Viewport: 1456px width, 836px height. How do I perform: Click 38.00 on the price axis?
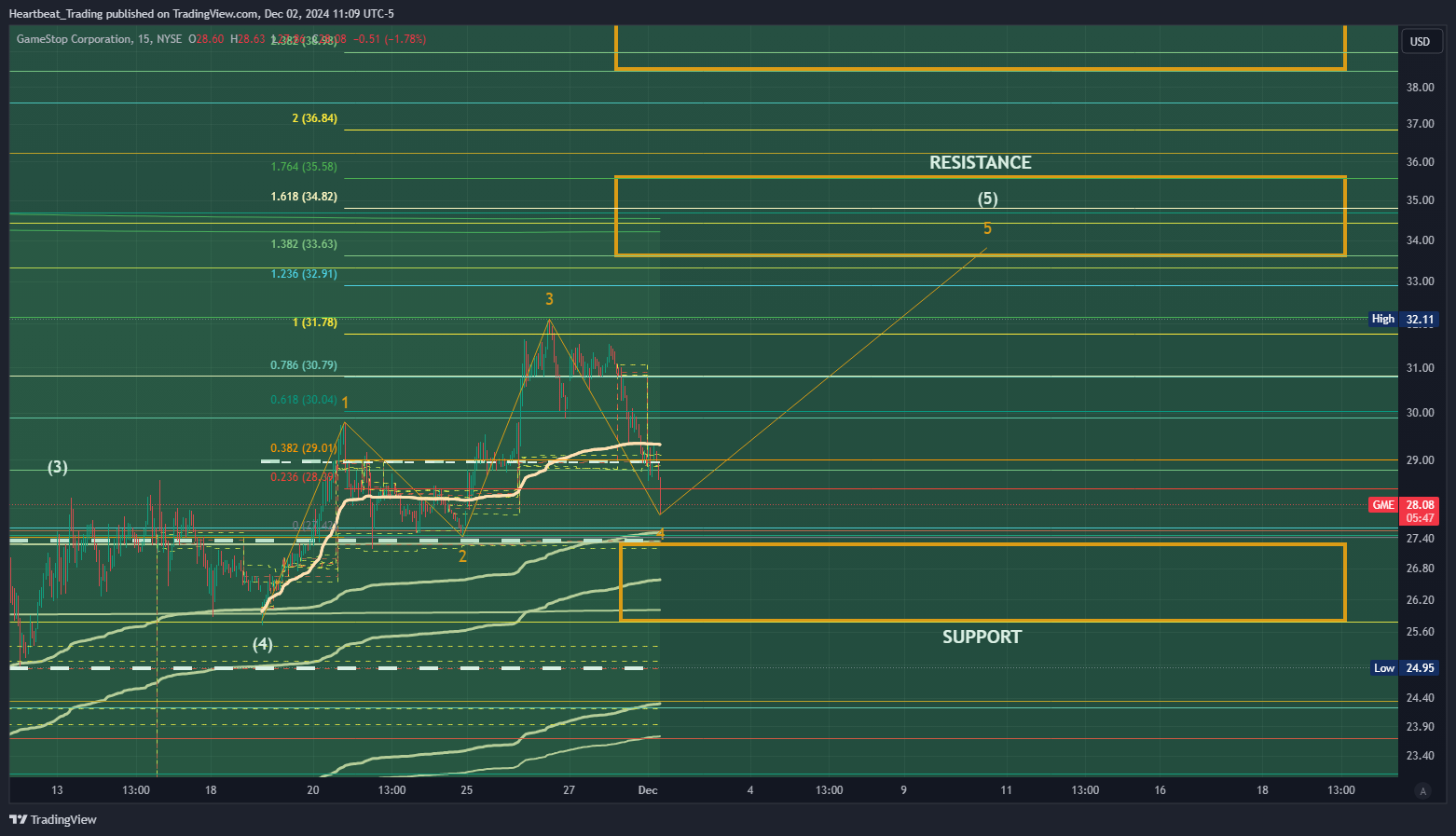click(1420, 88)
